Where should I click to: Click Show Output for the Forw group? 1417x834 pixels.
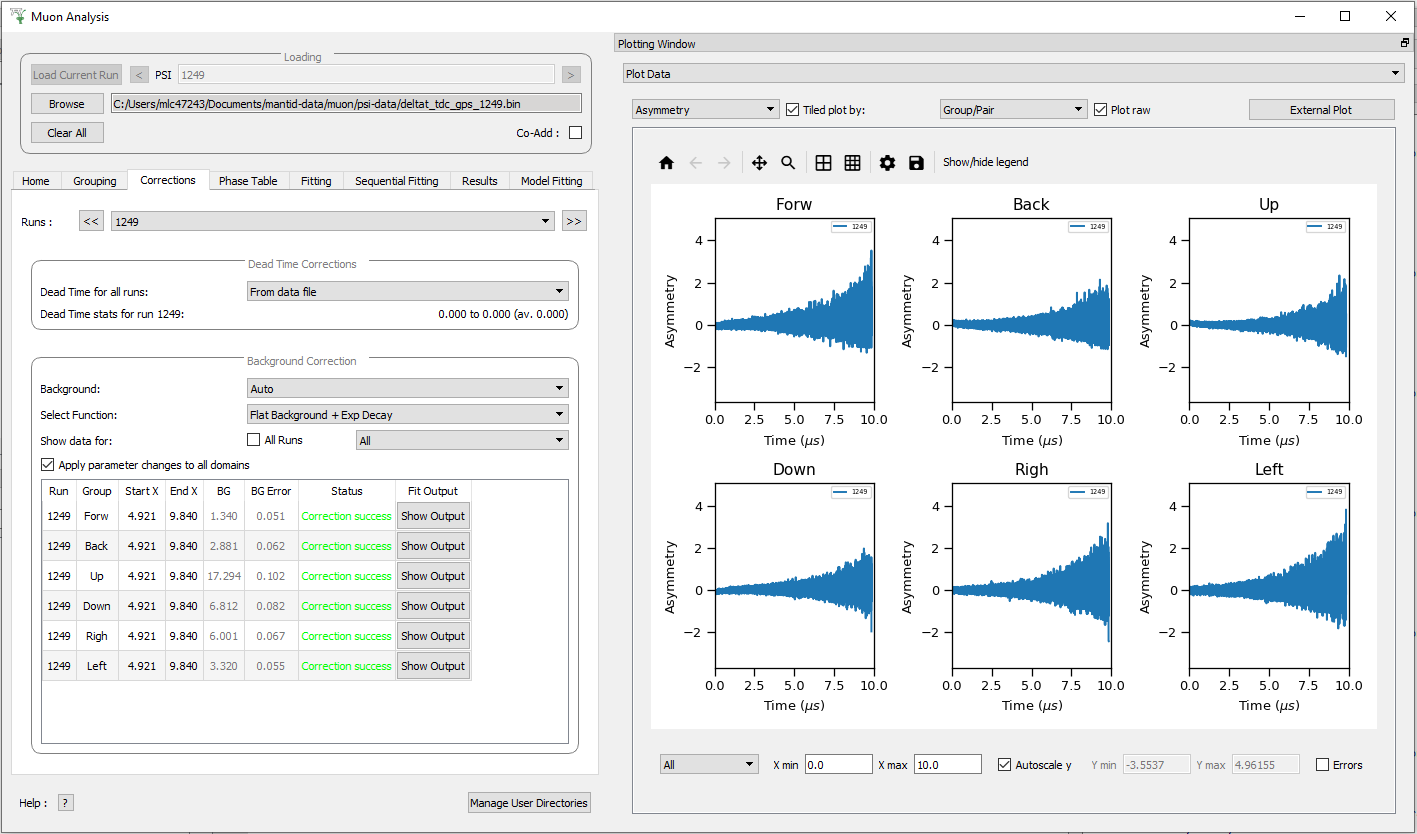433,516
